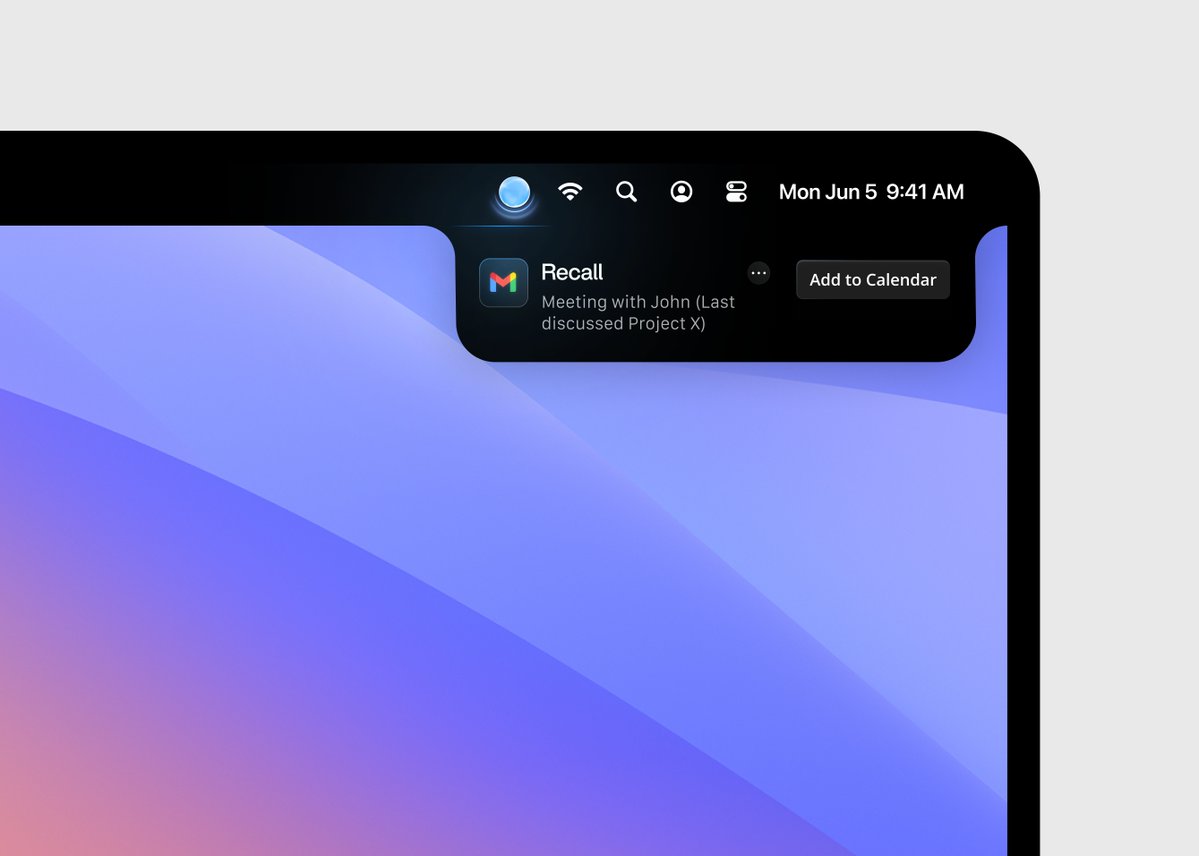Open the user account icon
Image resolution: width=1199 pixels, height=856 pixels.
pos(681,191)
